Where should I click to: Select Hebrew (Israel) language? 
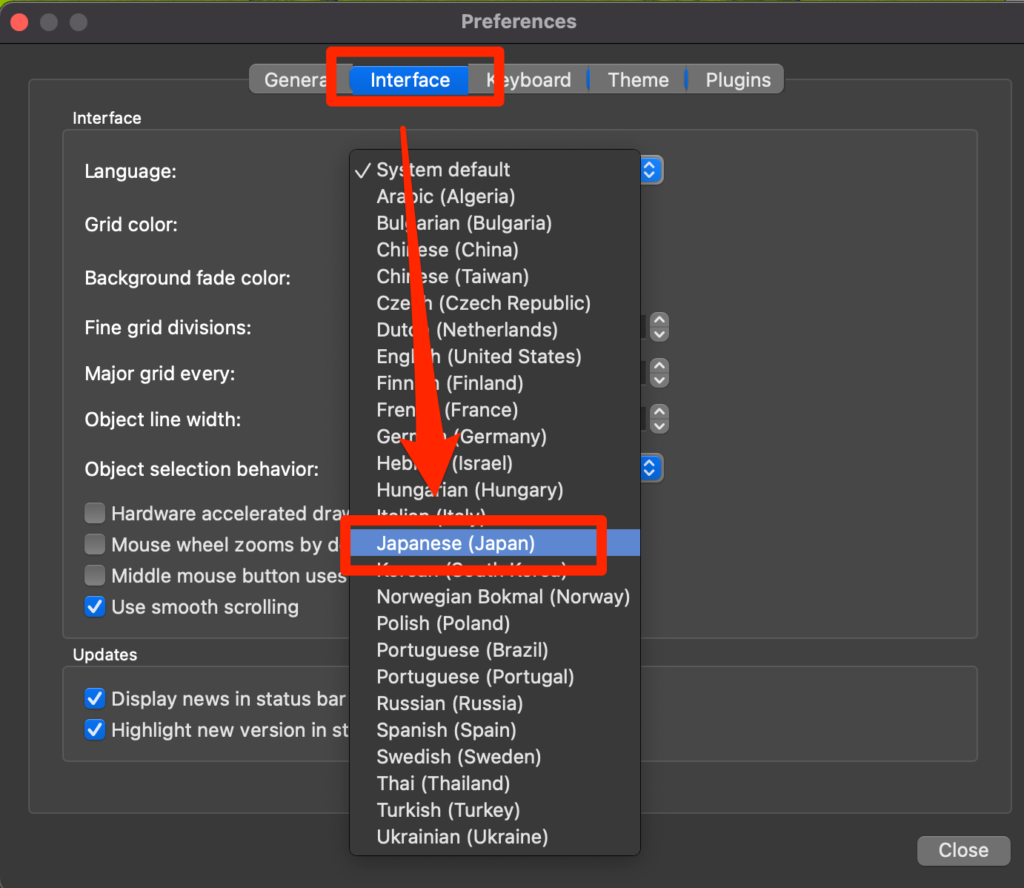point(495,464)
